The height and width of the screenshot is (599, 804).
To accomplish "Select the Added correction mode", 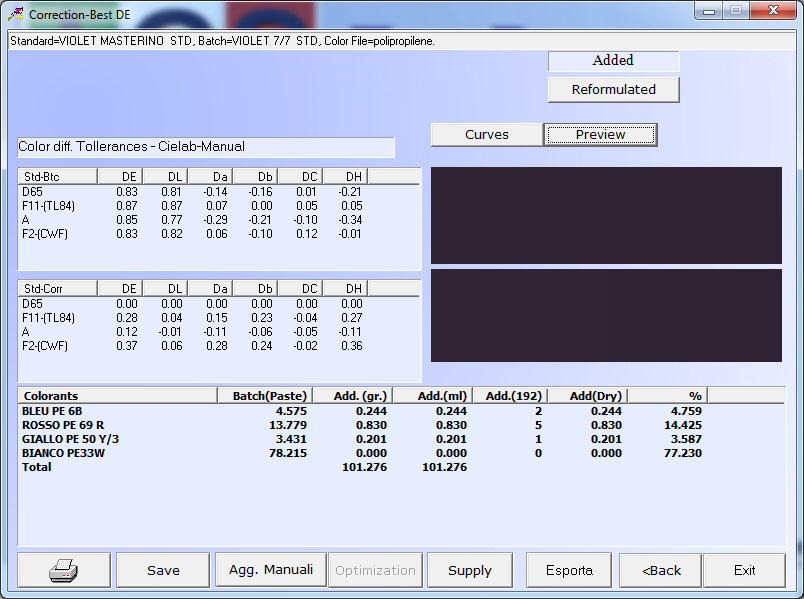I will click(613, 61).
